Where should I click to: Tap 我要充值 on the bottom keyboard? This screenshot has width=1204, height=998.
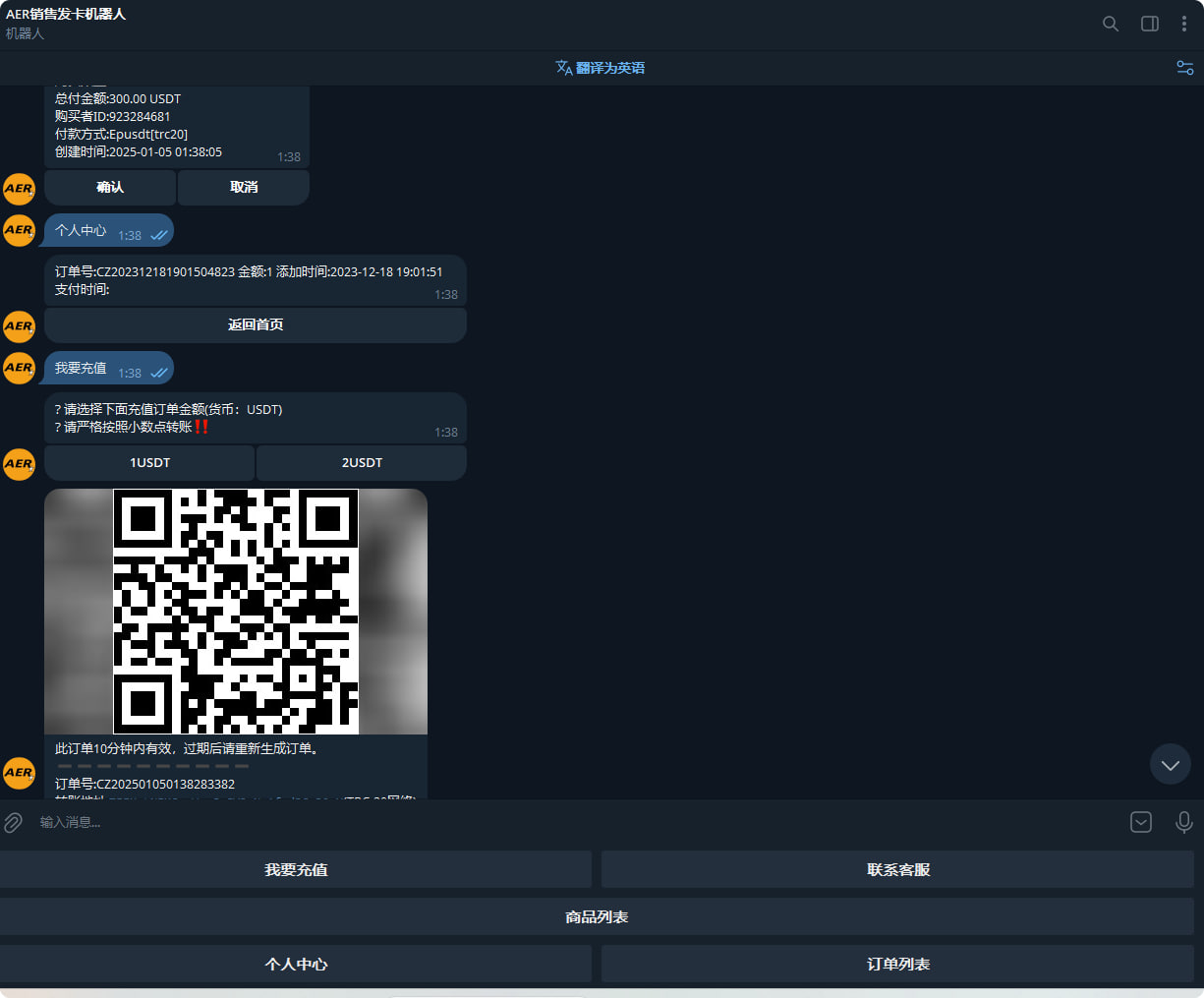[296, 870]
